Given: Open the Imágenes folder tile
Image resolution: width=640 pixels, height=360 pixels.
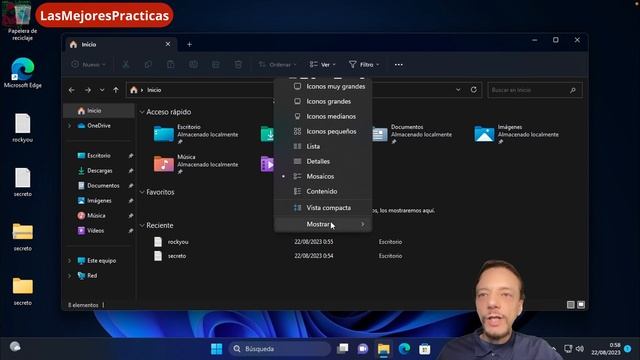Looking at the screenshot, I should coord(516,134).
